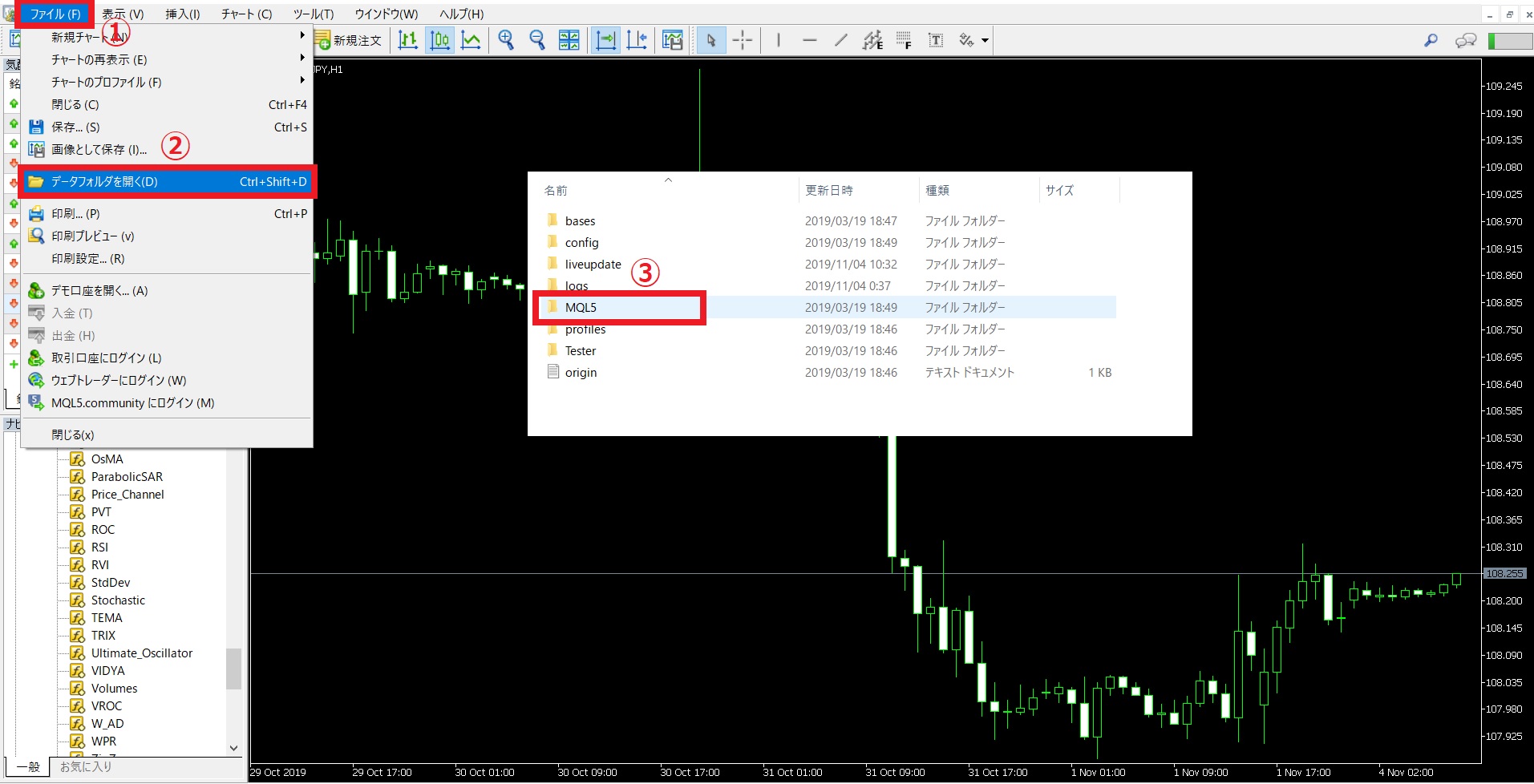This screenshot has width=1534, height=784.
Task: Choose 印刷プレビュー (v) menu item
Action: click(x=167, y=236)
